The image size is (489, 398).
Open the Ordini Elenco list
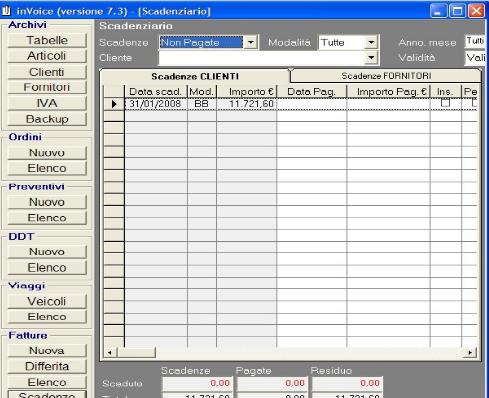coord(47,168)
